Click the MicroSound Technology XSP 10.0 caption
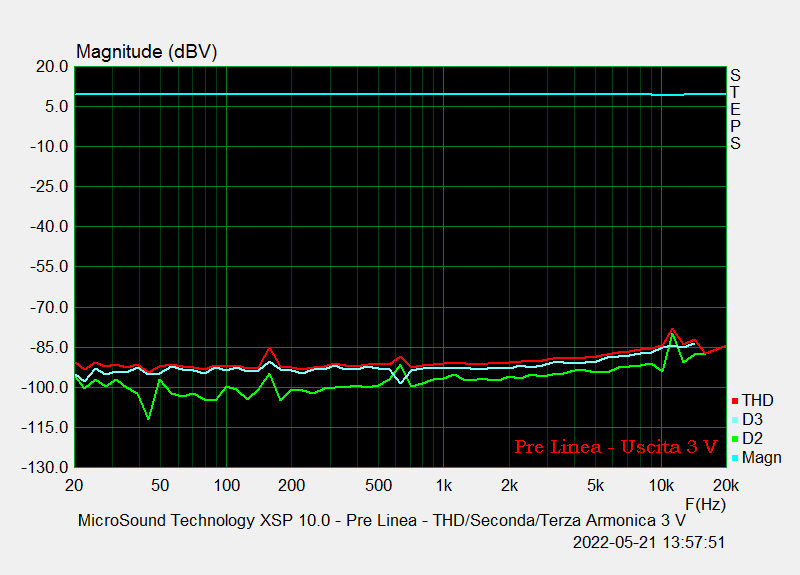The width and height of the screenshot is (800, 575). [382, 520]
